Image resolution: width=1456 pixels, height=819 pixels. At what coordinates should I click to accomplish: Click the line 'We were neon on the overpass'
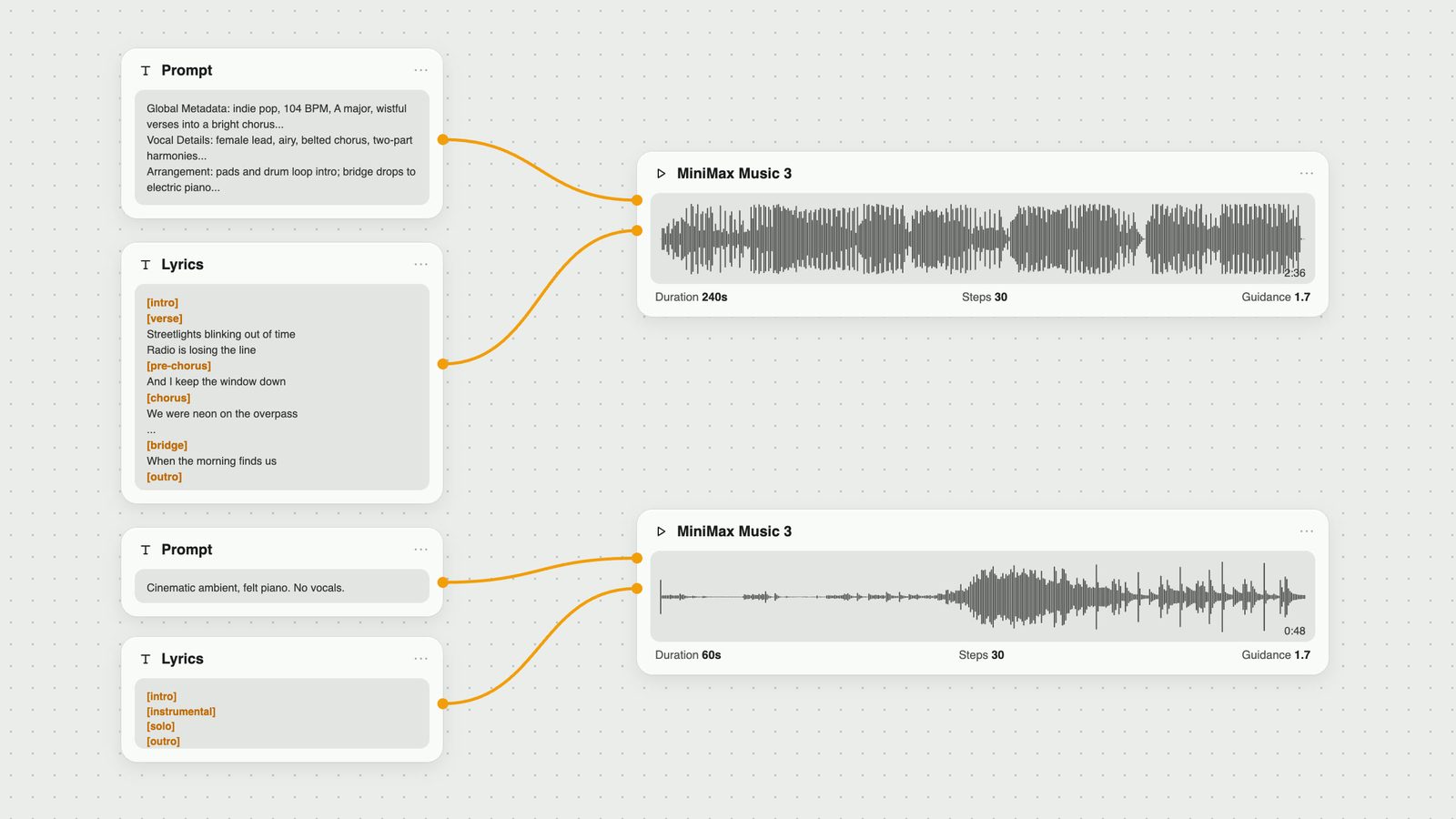tap(222, 414)
